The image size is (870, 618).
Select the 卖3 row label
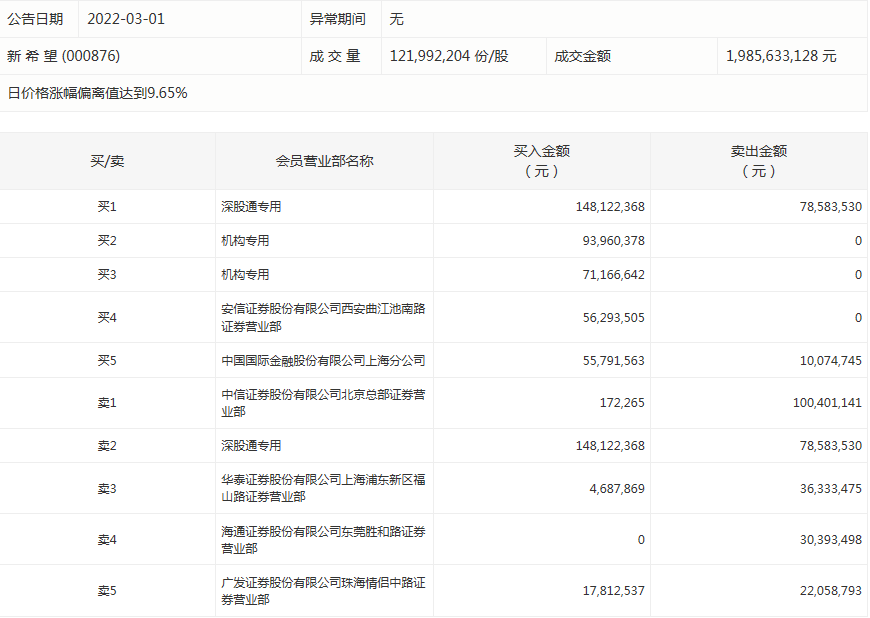pos(107,489)
